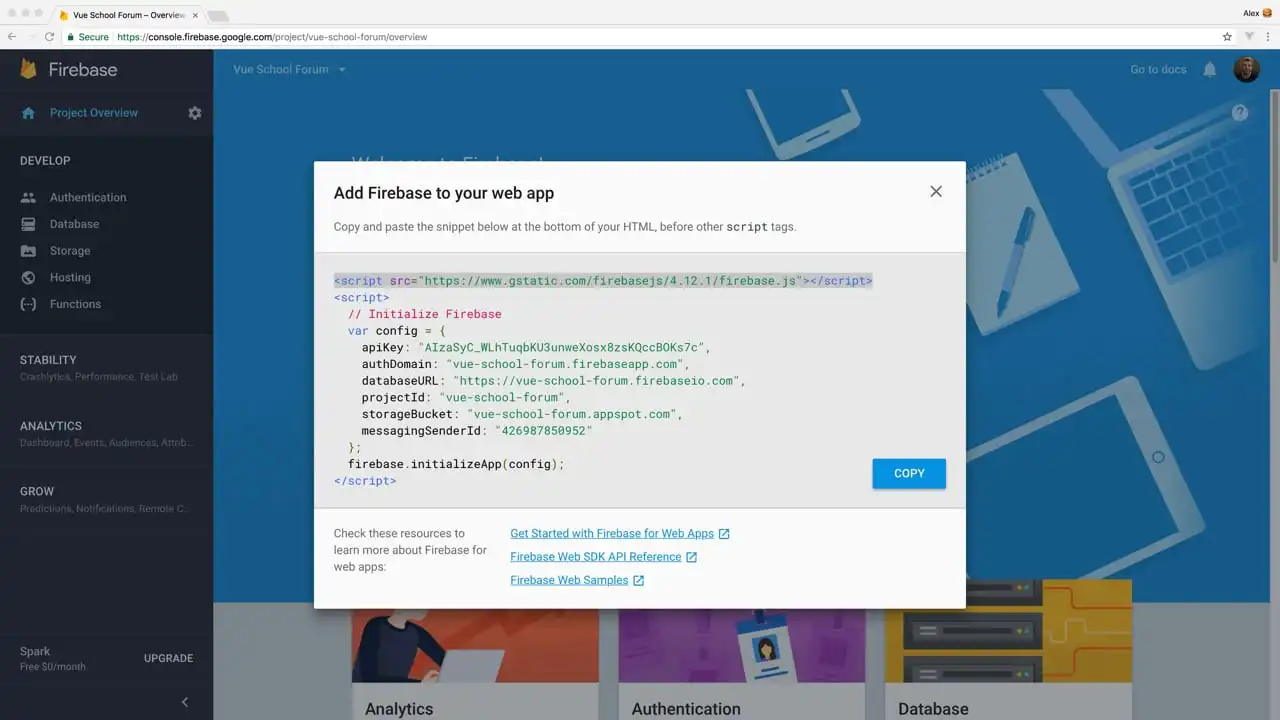Click the Firebase flame logo
This screenshot has width=1280, height=720.
28,69
